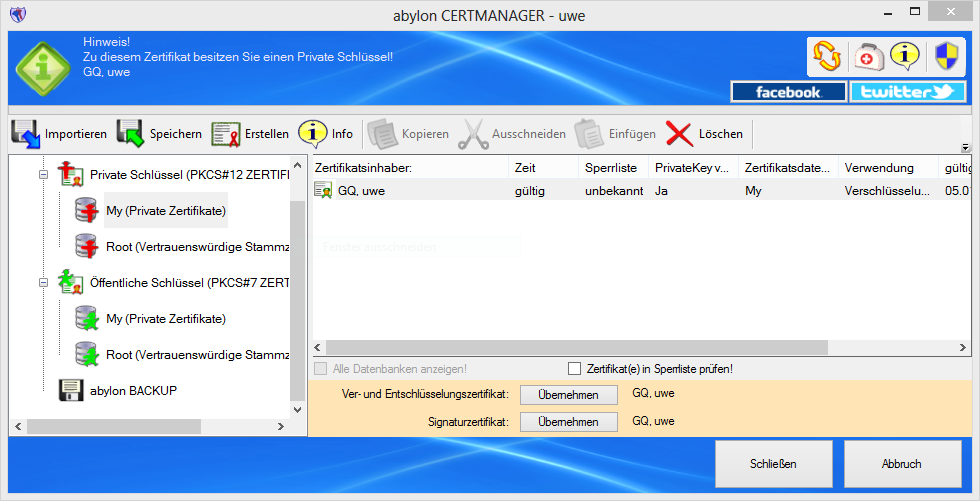Screen dimensions: 980x501
Task: Click database icon of Root under Private Schlüssel
Action: click(x=87, y=247)
